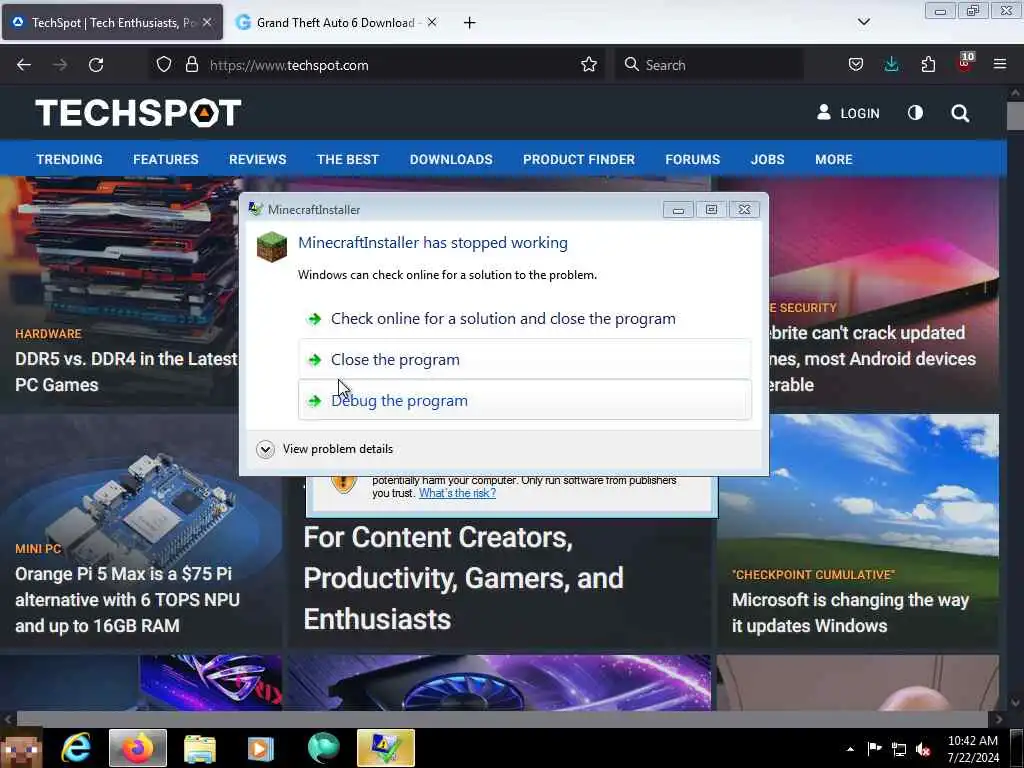Click the LOGIN link

click(x=848, y=113)
